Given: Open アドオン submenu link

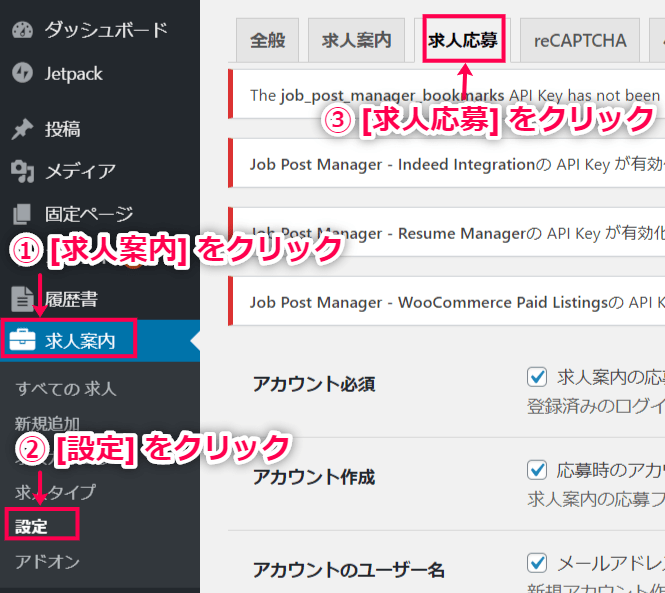Looking at the screenshot, I should (x=47, y=562).
